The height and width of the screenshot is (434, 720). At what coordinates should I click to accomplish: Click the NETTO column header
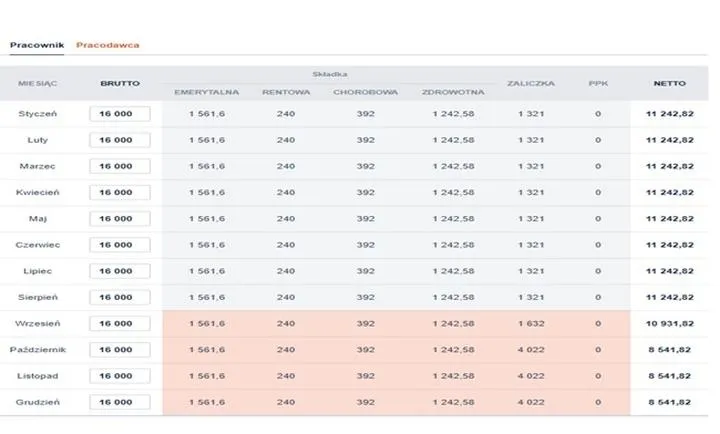tap(669, 83)
